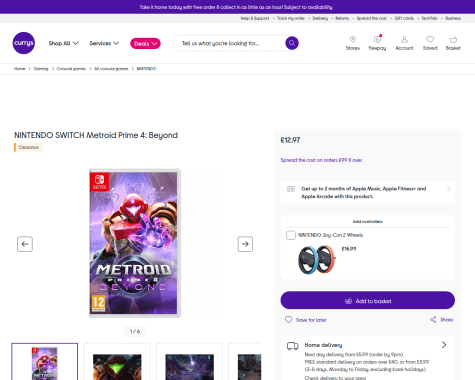Open Delivery top link

point(320,18)
